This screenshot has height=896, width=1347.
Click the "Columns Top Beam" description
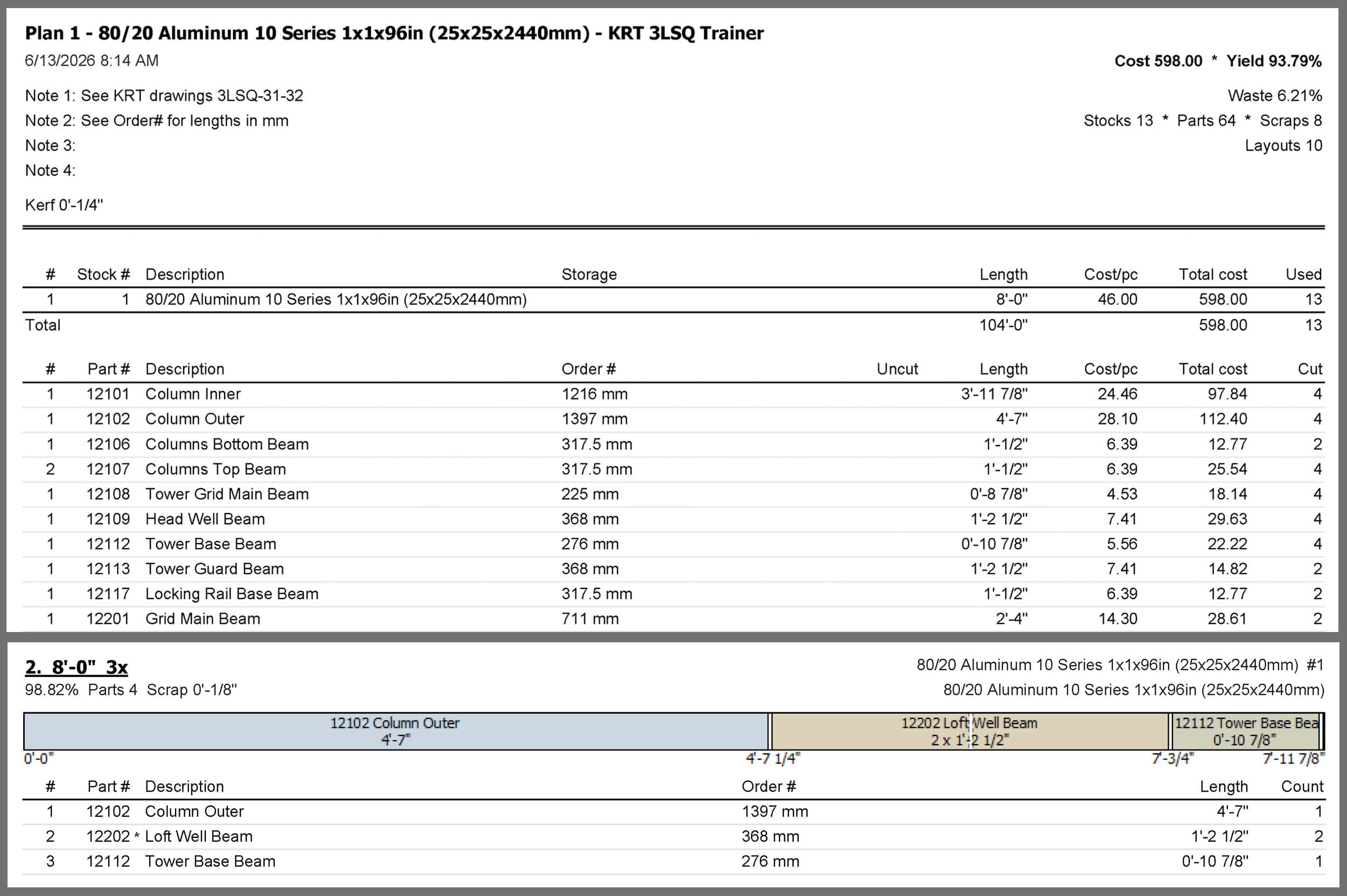point(216,469)
